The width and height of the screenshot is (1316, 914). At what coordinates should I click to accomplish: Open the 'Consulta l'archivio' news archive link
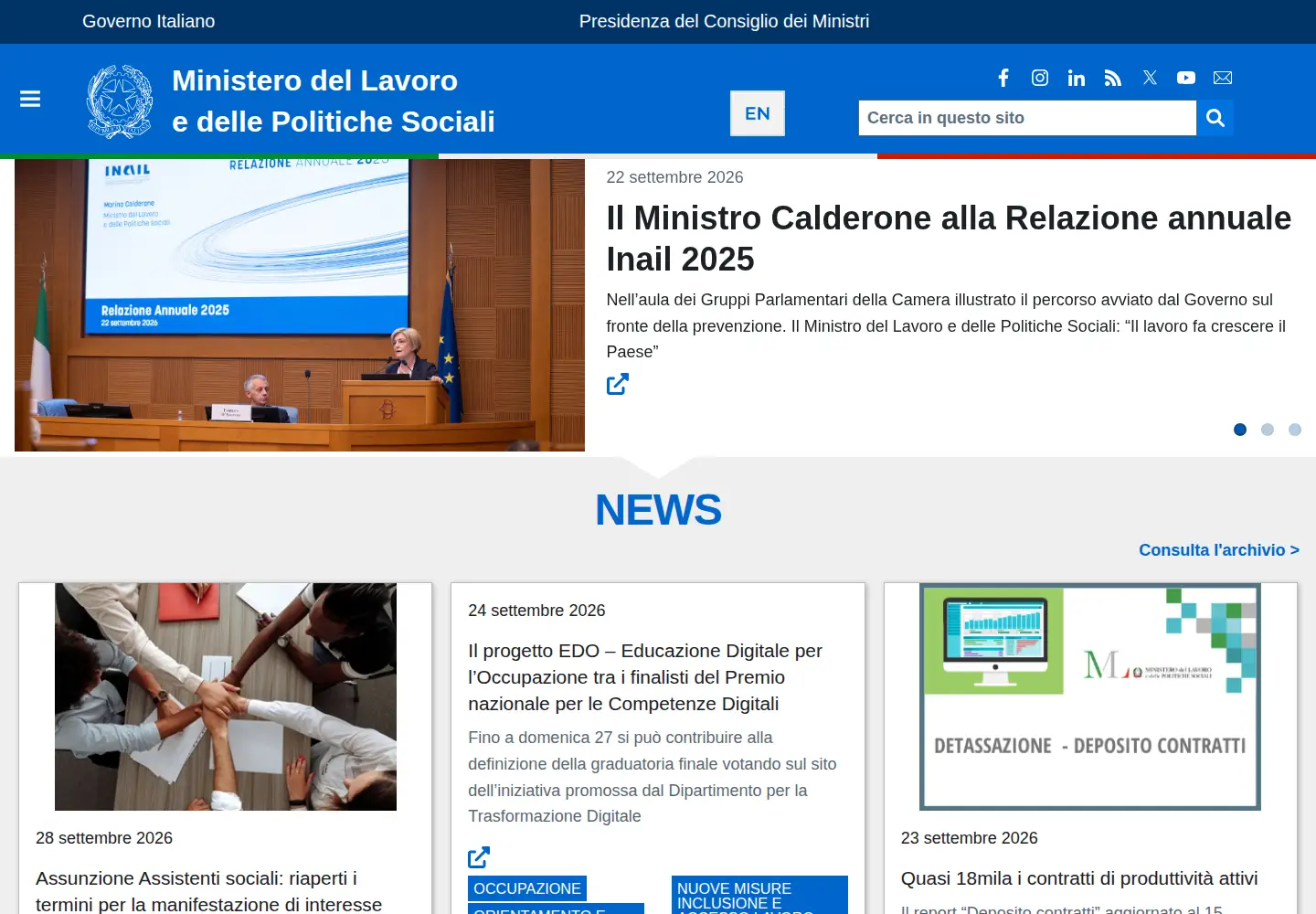tap(1219, 550)
